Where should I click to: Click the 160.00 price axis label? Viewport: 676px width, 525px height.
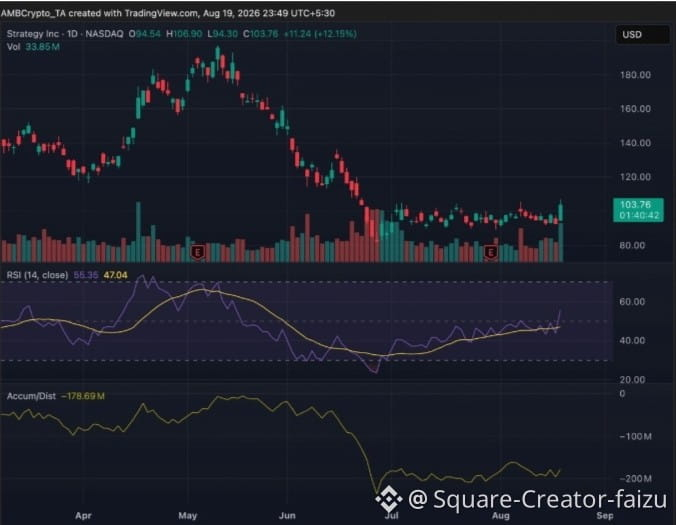[635, 109]
